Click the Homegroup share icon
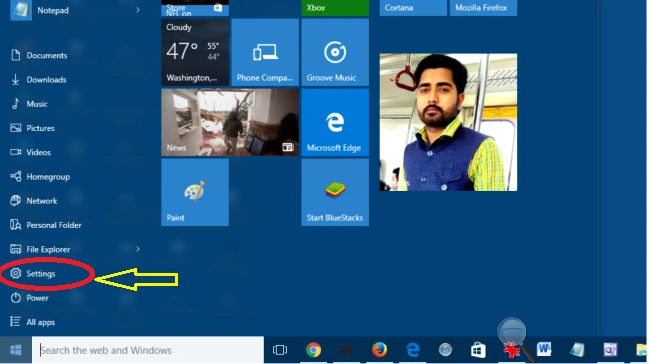Screen dimensions: 650x364 (x=16, y=176)
